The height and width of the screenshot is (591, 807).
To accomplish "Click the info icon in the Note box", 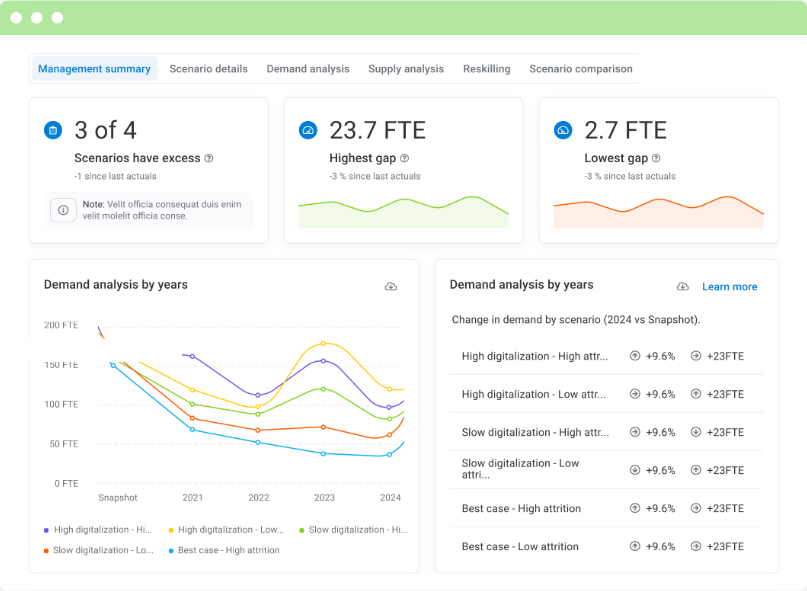I will point(63,210).
